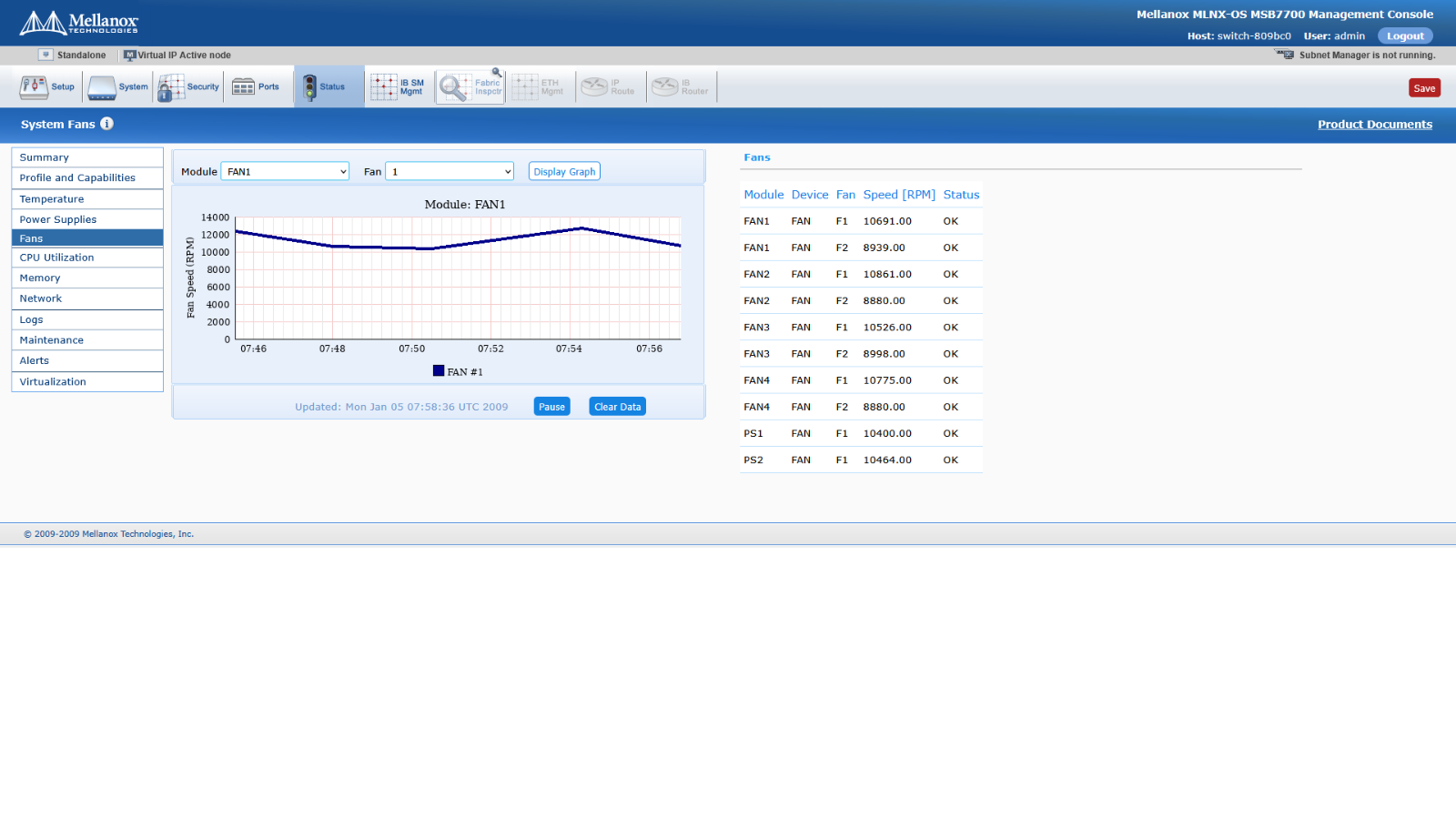1456x819 pixels.
Task: Click the PS1 module cell
Action: 753,434
